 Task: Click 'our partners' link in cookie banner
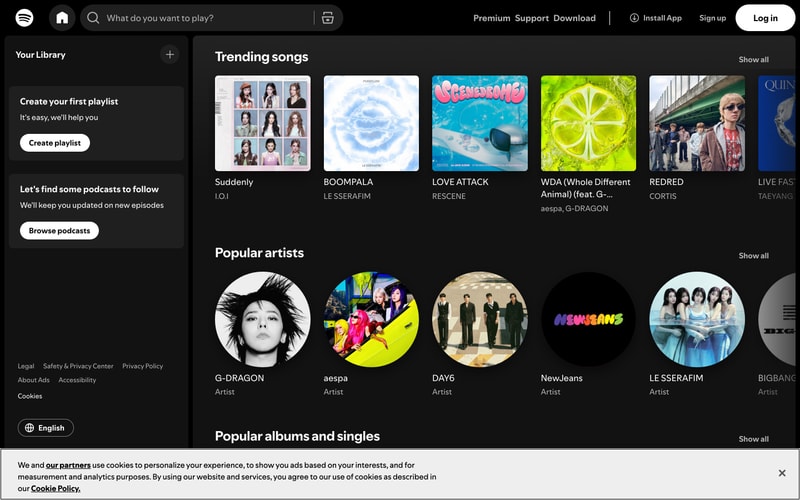point(68,465)
